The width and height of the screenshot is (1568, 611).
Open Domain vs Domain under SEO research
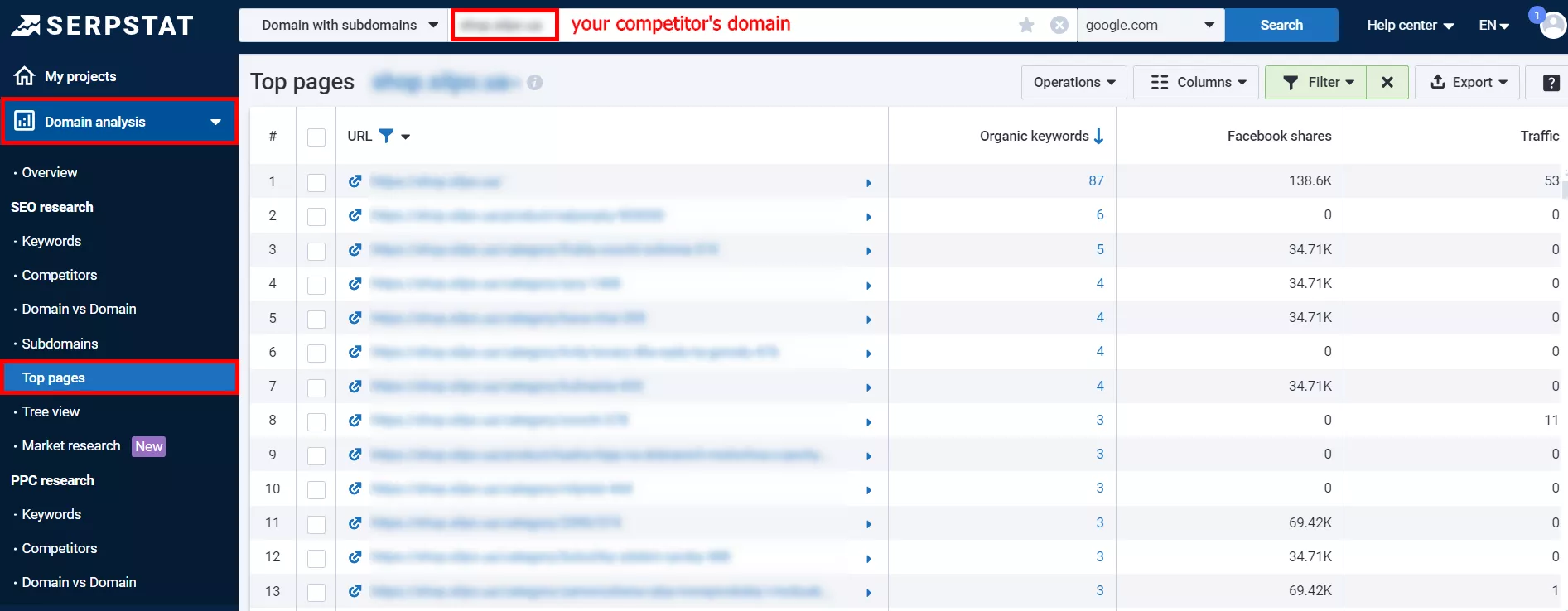(79, 309)
